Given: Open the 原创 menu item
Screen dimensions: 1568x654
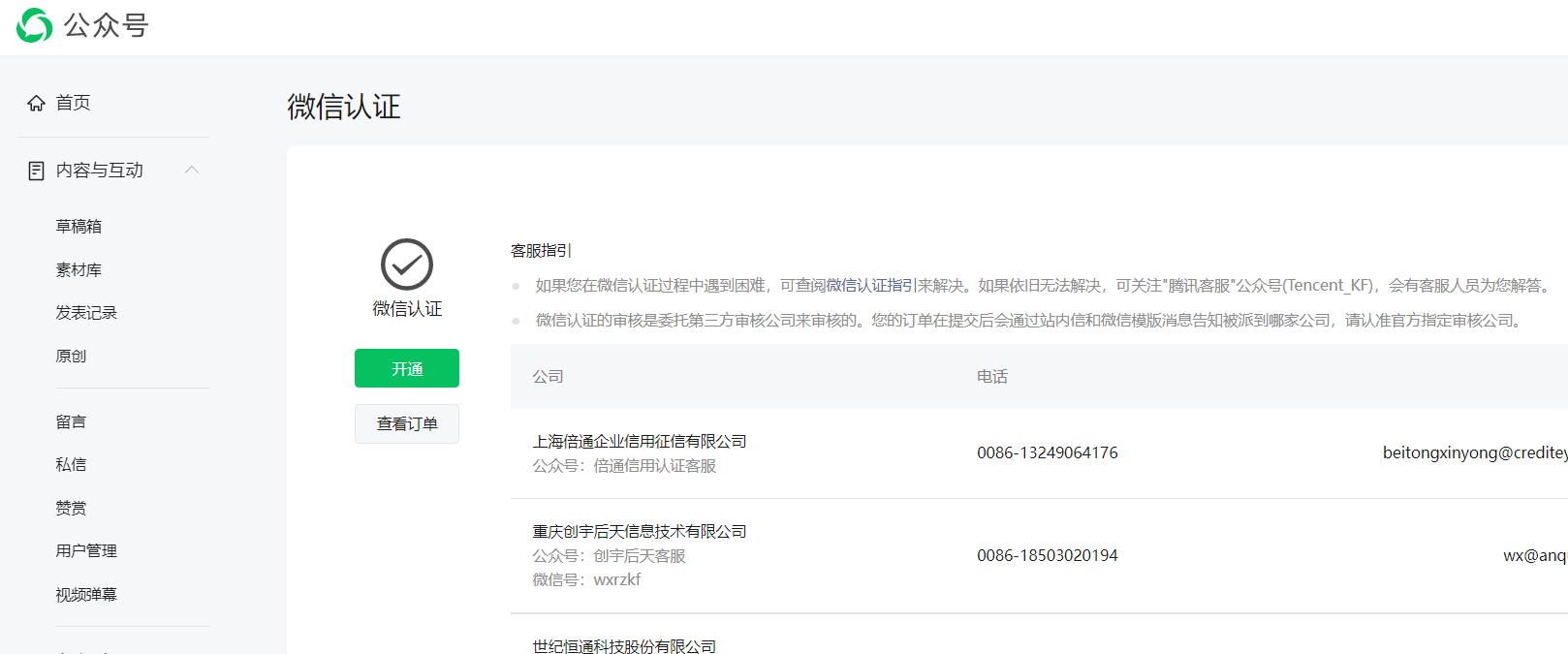Looking at the screenshot, I should point(71,356).
